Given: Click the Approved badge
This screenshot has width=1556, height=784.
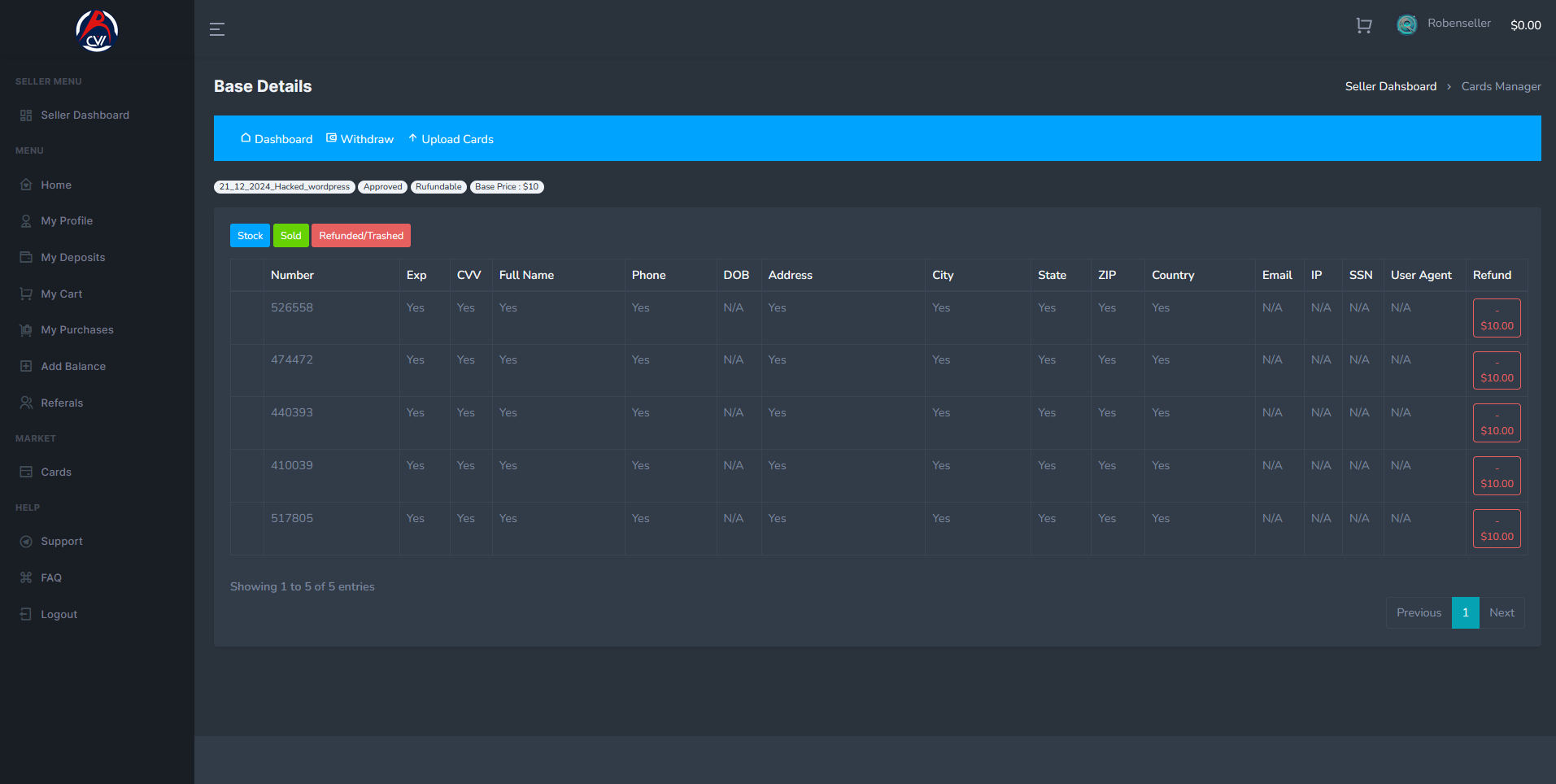Looking at the screenshot, I should 382,187.
